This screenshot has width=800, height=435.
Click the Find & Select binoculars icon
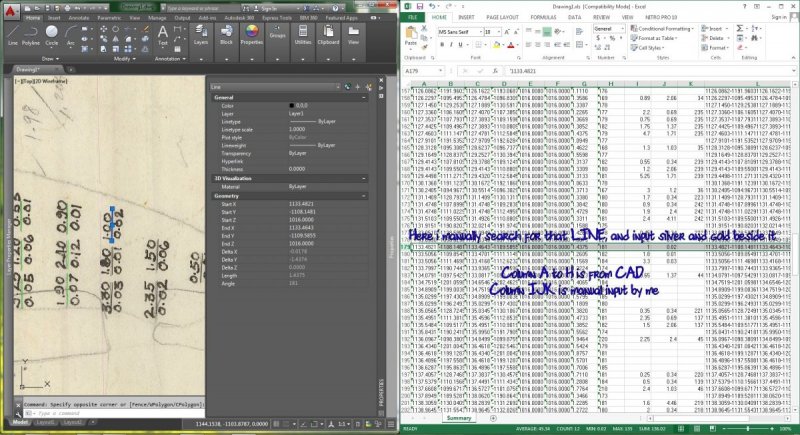click(755, 38)
